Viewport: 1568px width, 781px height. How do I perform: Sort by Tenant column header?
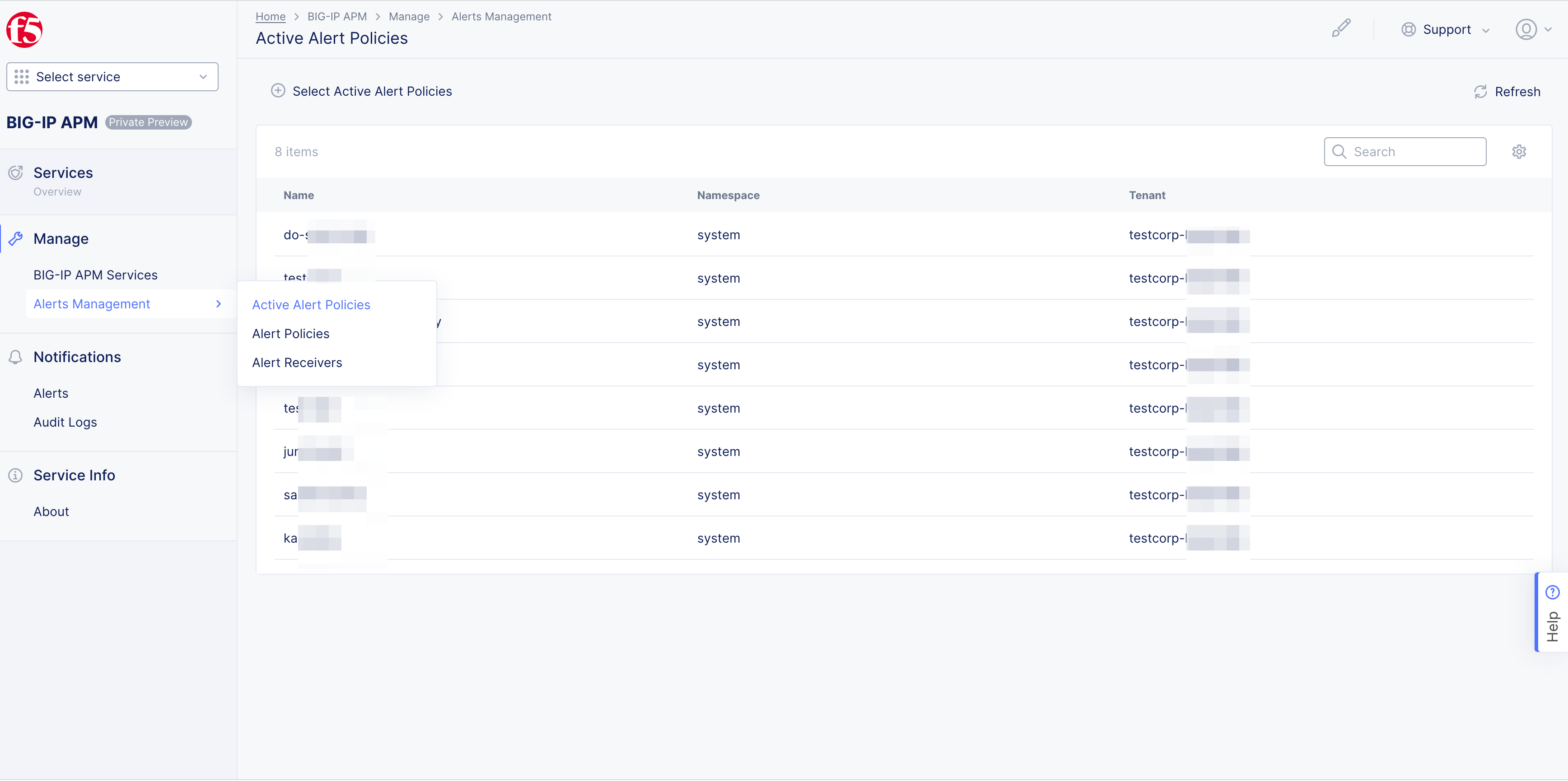(x=1147, y=195)
